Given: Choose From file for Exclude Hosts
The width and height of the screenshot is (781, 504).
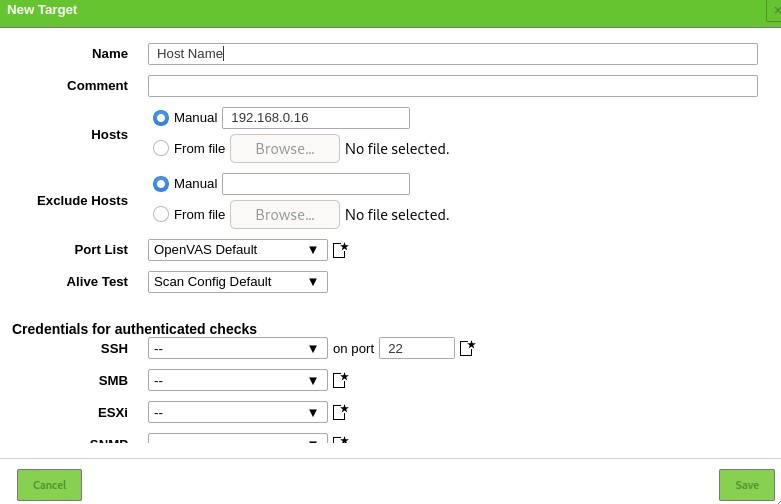Looking at the screenshot, I should click(x=160, y=214).
